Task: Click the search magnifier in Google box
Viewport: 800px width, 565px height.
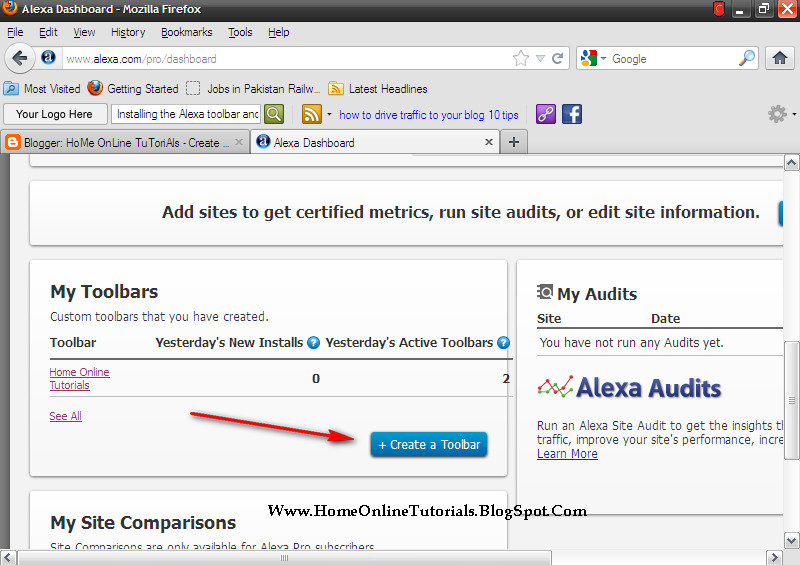Action: click(746, 58)
